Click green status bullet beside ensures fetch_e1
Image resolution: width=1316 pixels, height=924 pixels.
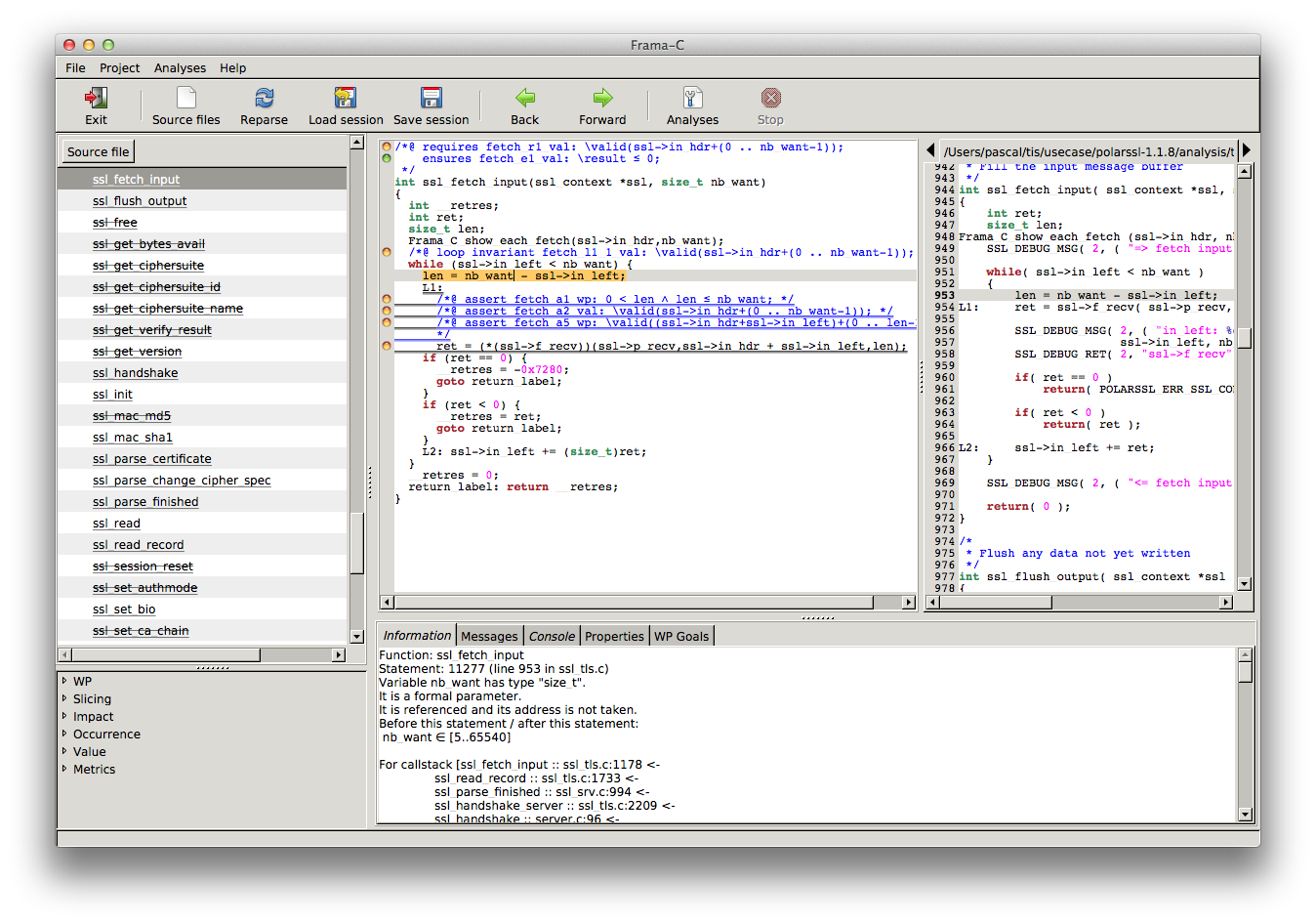pyautogui.click(x=387, y=158)
